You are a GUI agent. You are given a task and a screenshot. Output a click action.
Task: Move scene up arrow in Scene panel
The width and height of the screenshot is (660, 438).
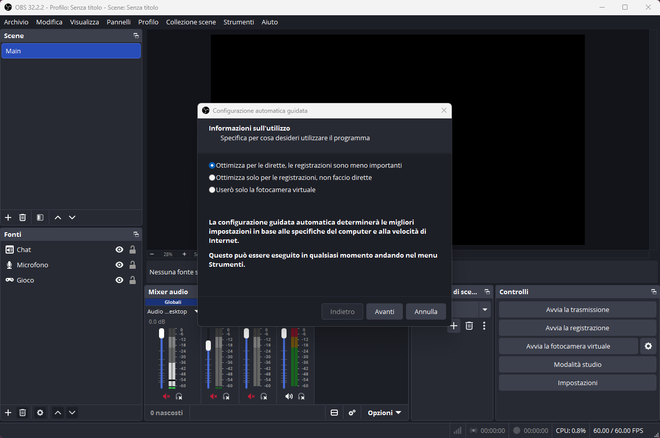58,218
